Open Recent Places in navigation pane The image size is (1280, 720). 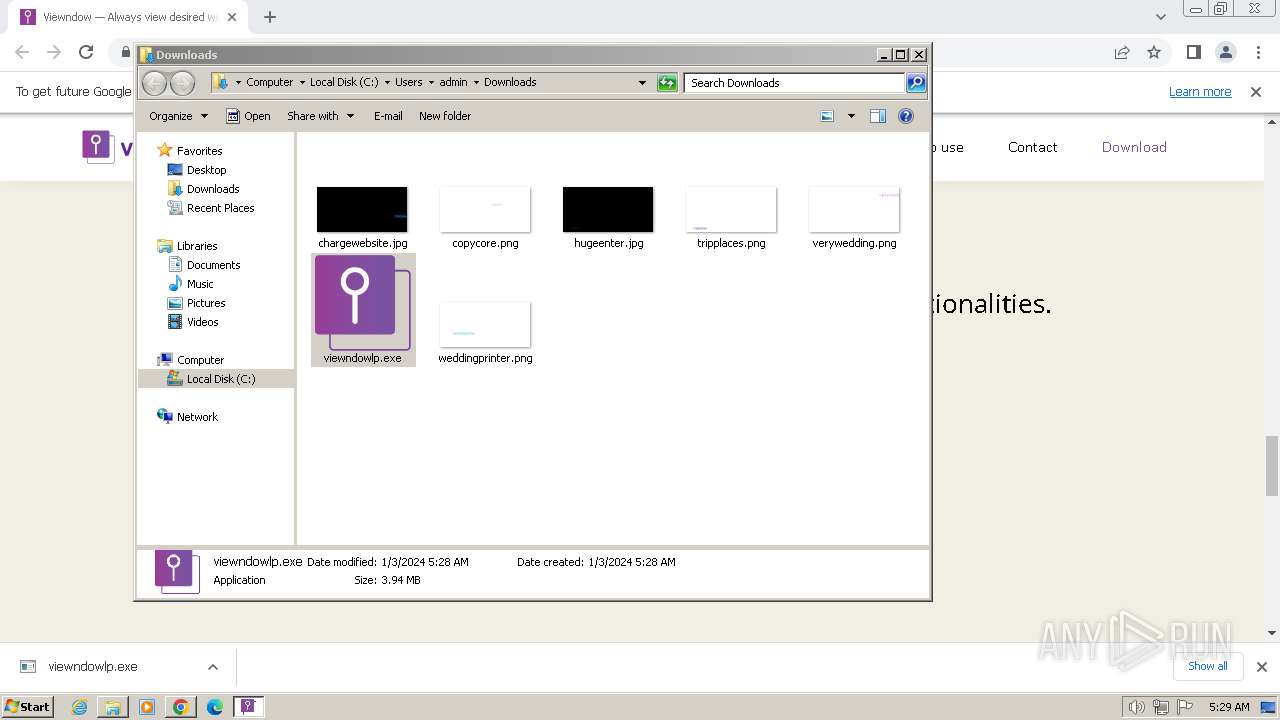tap(220, 208)
